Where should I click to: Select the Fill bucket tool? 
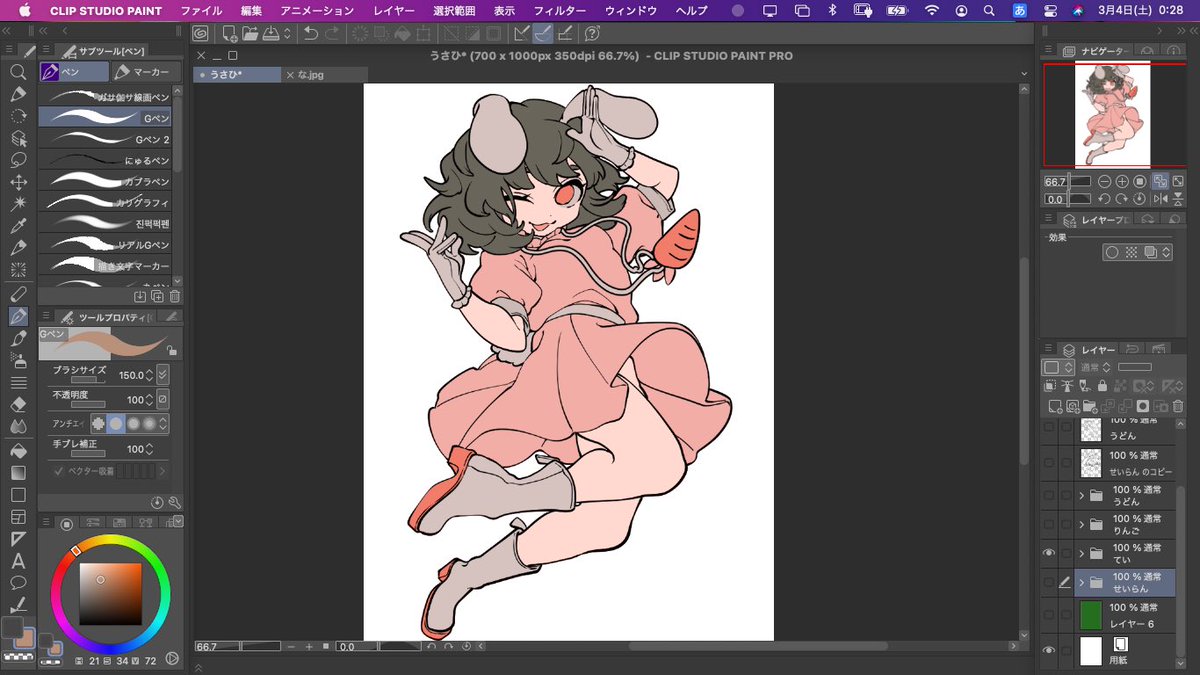coord(18,450)
